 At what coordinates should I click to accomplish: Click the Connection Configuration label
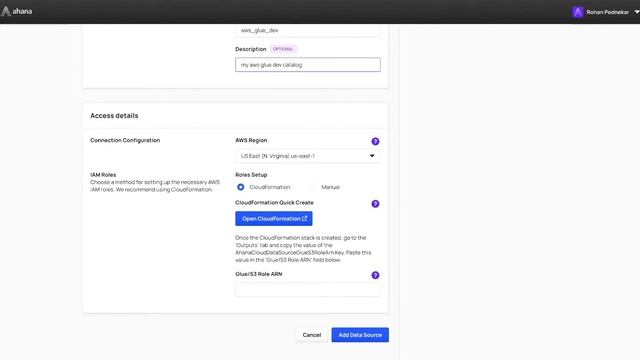[125, 140]
